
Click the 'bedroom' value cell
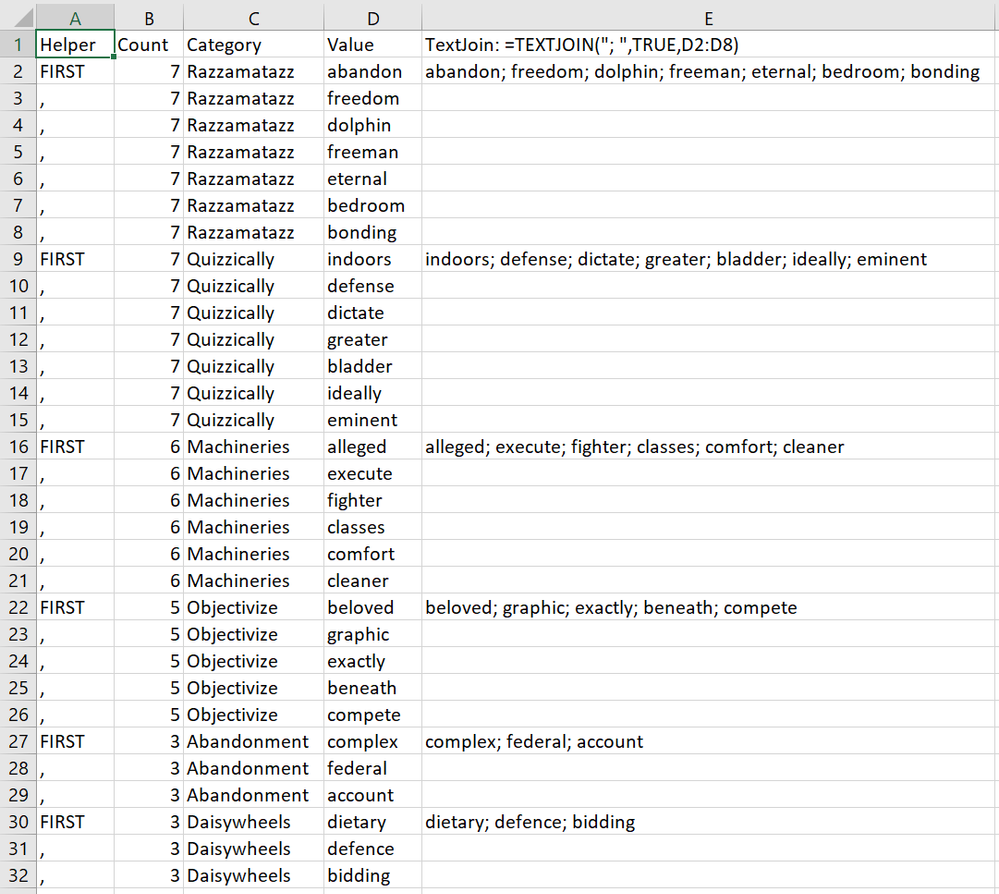pos(373,205)
